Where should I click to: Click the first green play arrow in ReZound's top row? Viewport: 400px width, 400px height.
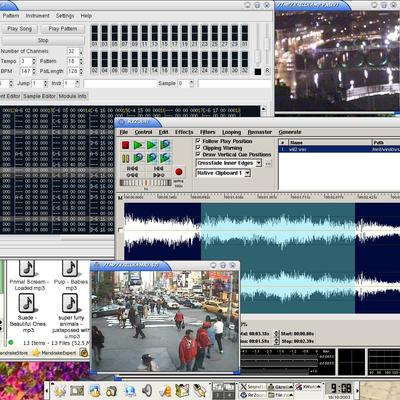click(138, 145)
